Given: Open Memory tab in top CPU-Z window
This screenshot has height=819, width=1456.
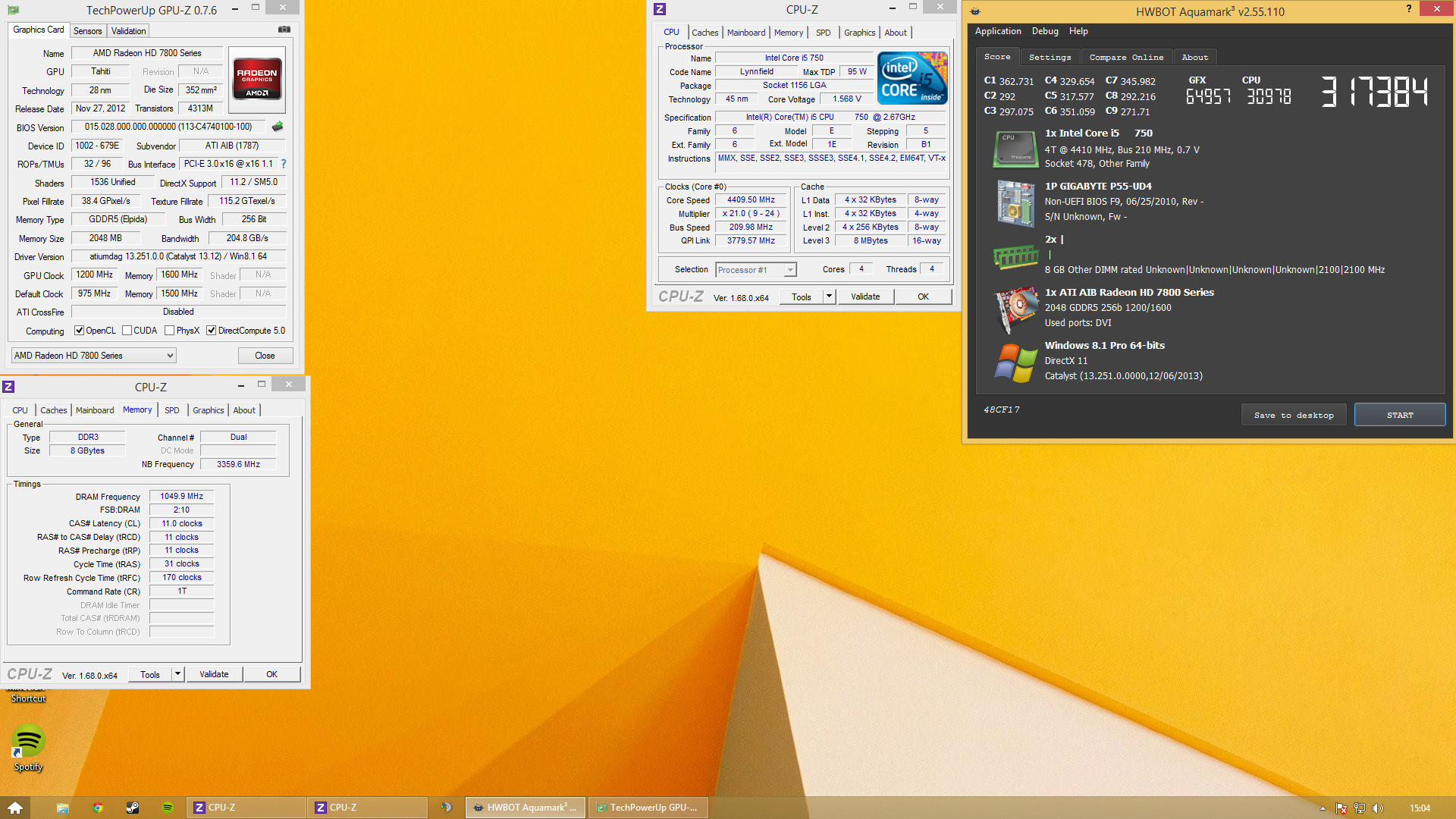Looking at the screenshot, I should coord(789,33).
